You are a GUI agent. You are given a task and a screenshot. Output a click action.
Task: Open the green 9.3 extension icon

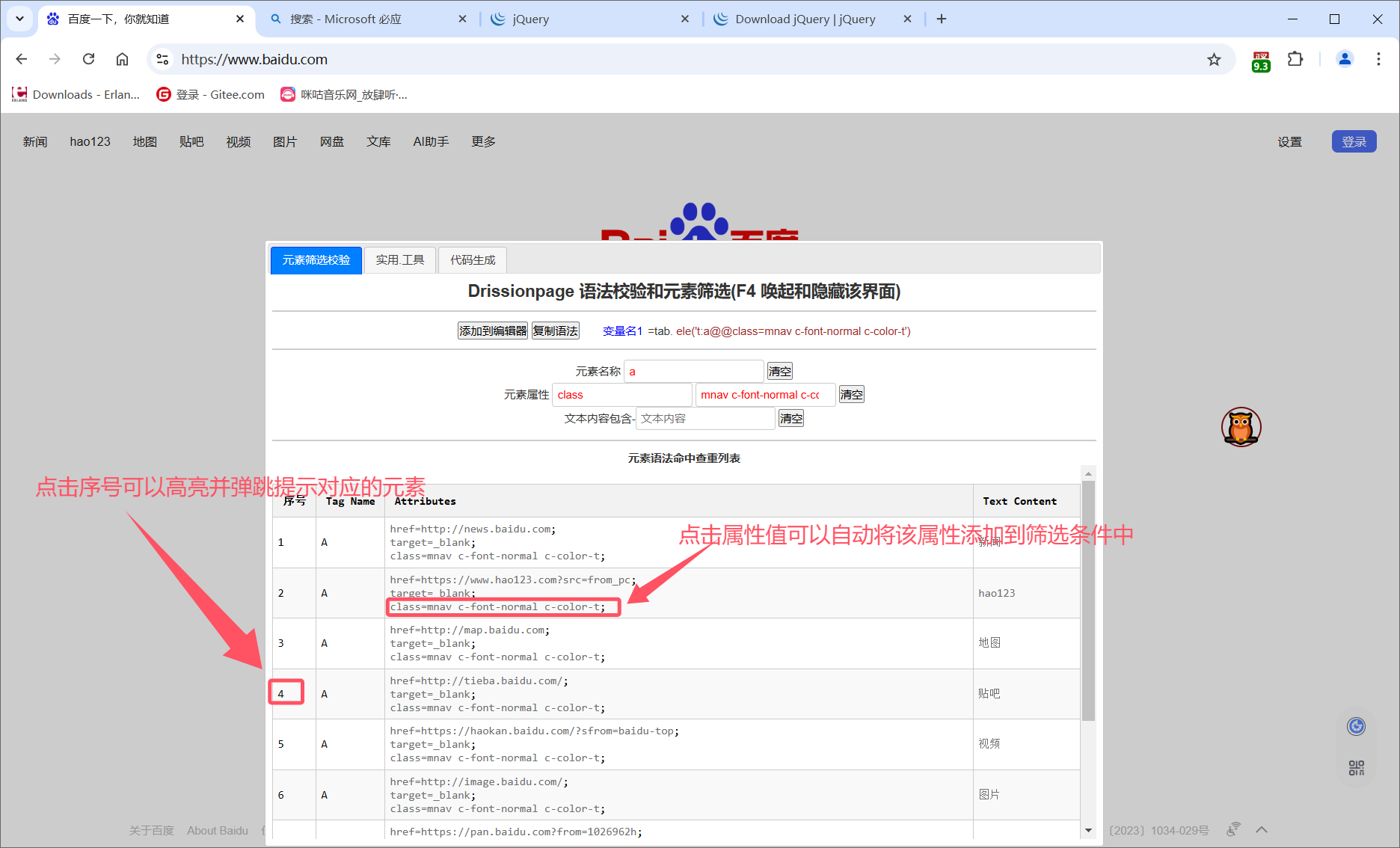coord(1261,61)
